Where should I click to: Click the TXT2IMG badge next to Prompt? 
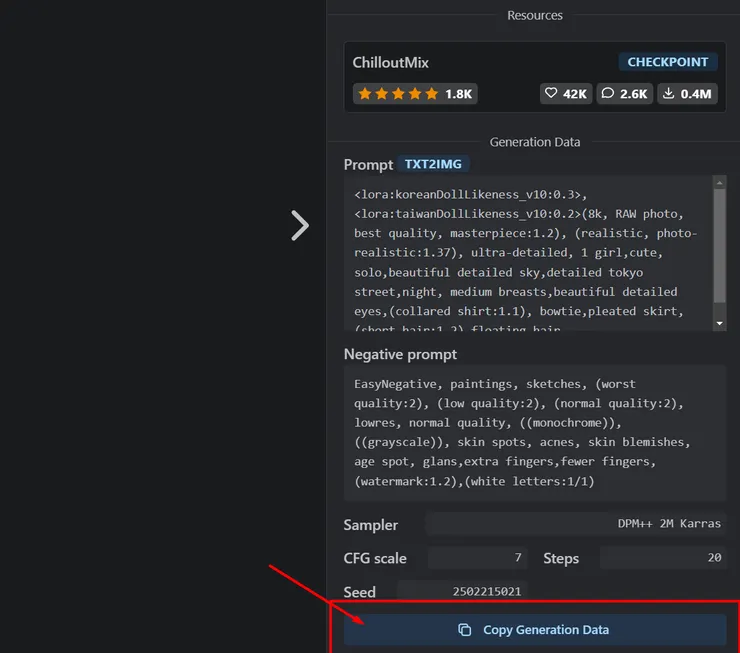pos(433,164)
